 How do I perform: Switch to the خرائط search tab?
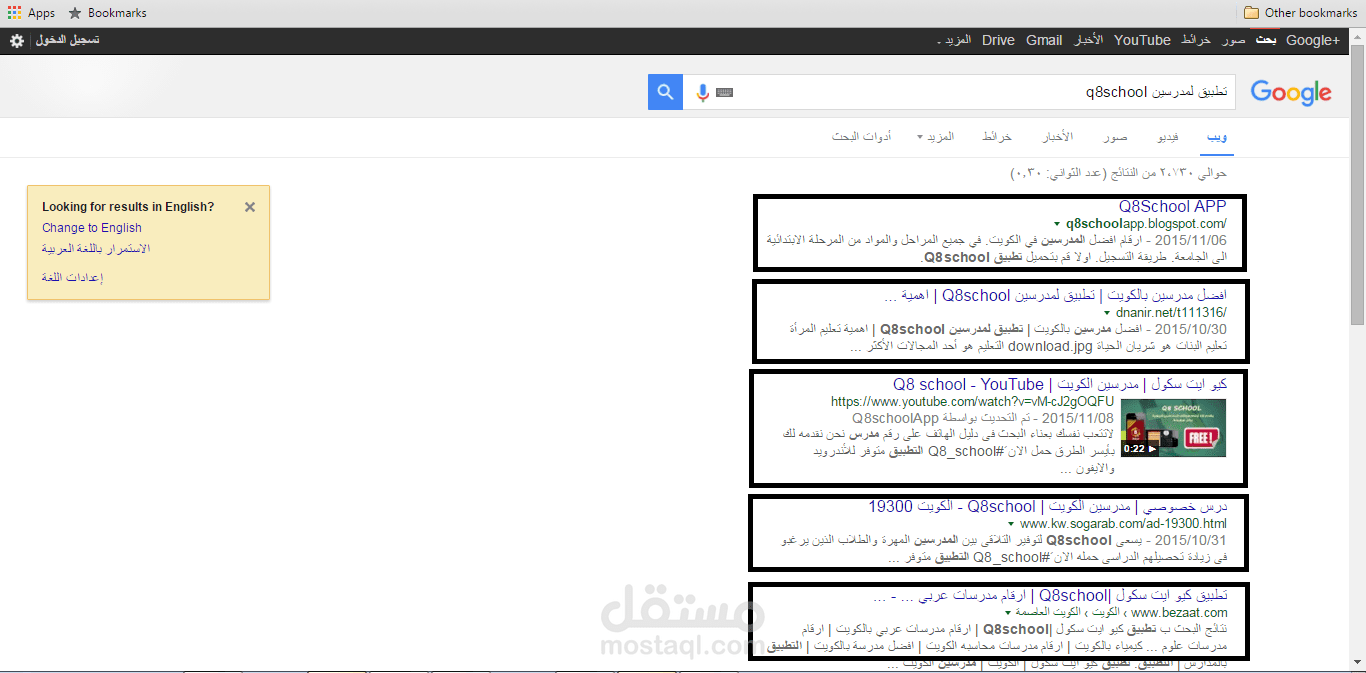pyautogui.click(x=997, y=136)
